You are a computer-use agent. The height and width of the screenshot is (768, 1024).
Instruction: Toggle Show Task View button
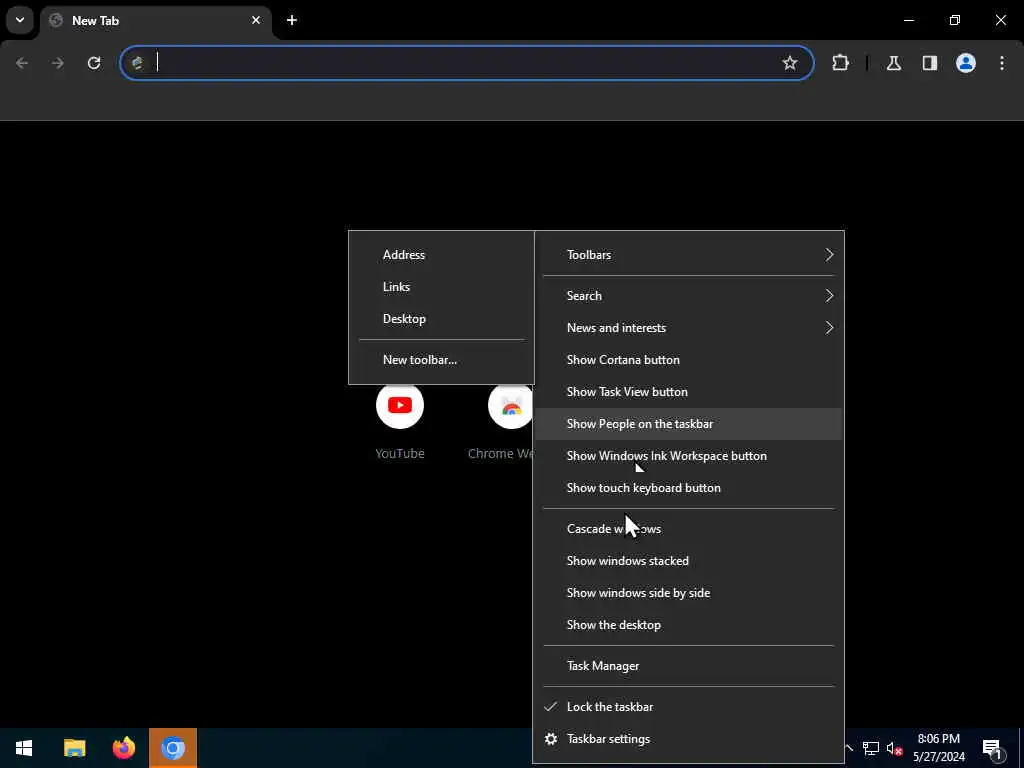click(x=689, y=392)
